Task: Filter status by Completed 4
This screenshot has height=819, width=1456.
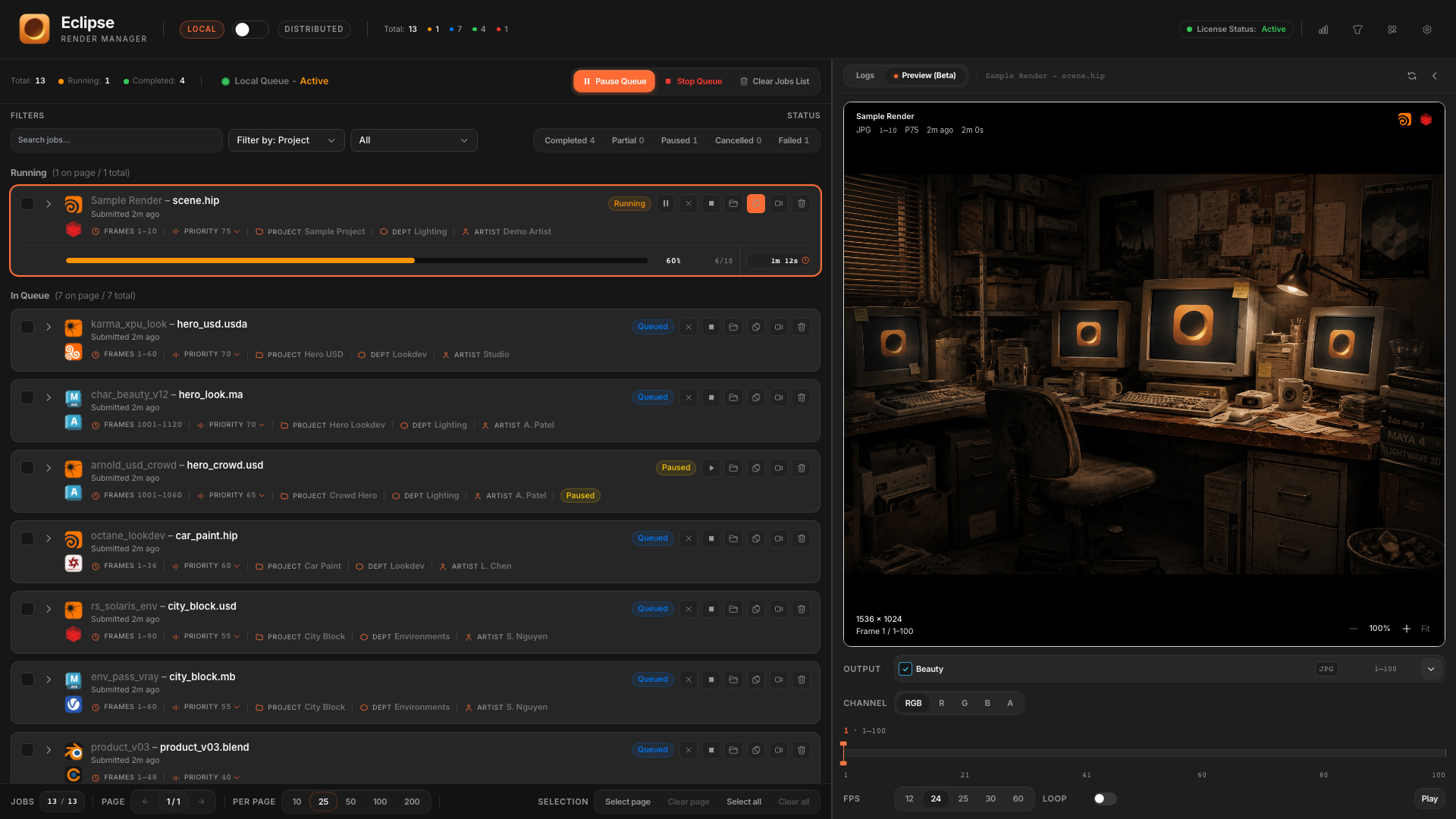Action: coord(570,140)
